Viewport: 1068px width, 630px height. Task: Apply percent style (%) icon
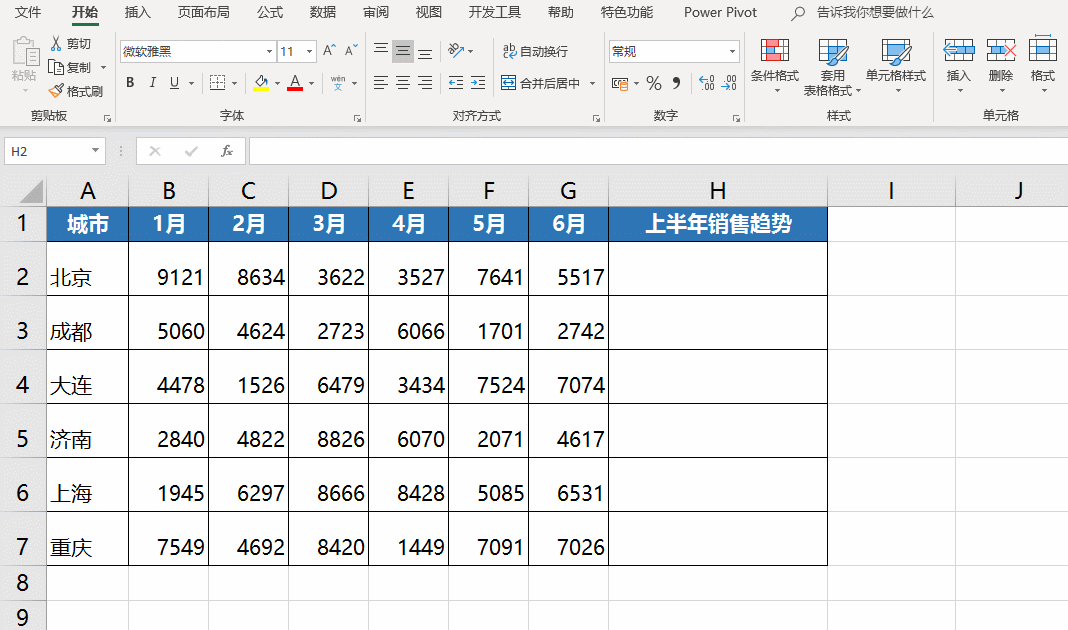[x=654, y=83]
